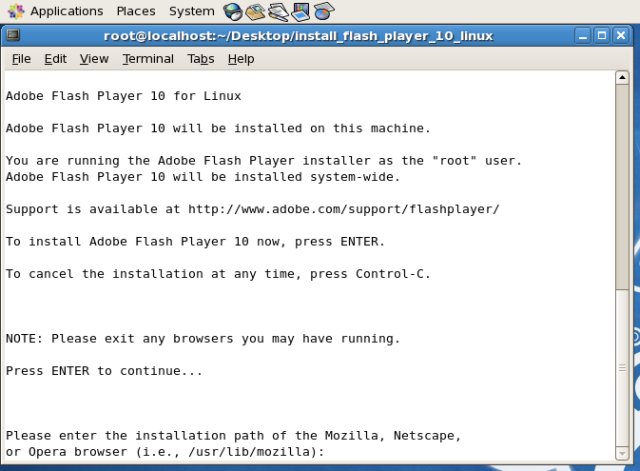Viewport: 640px width, 471px height.
Task: Launch the presentation app panel icon
Action: coord(301,11)
